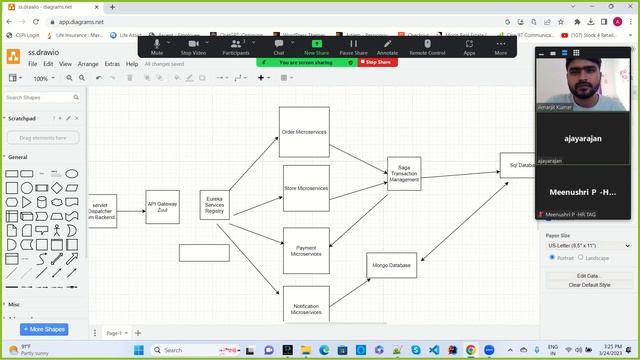640x360 pixels.
Task: Open Apps in Zoom toolbar
Action: [x=469, y=47]
